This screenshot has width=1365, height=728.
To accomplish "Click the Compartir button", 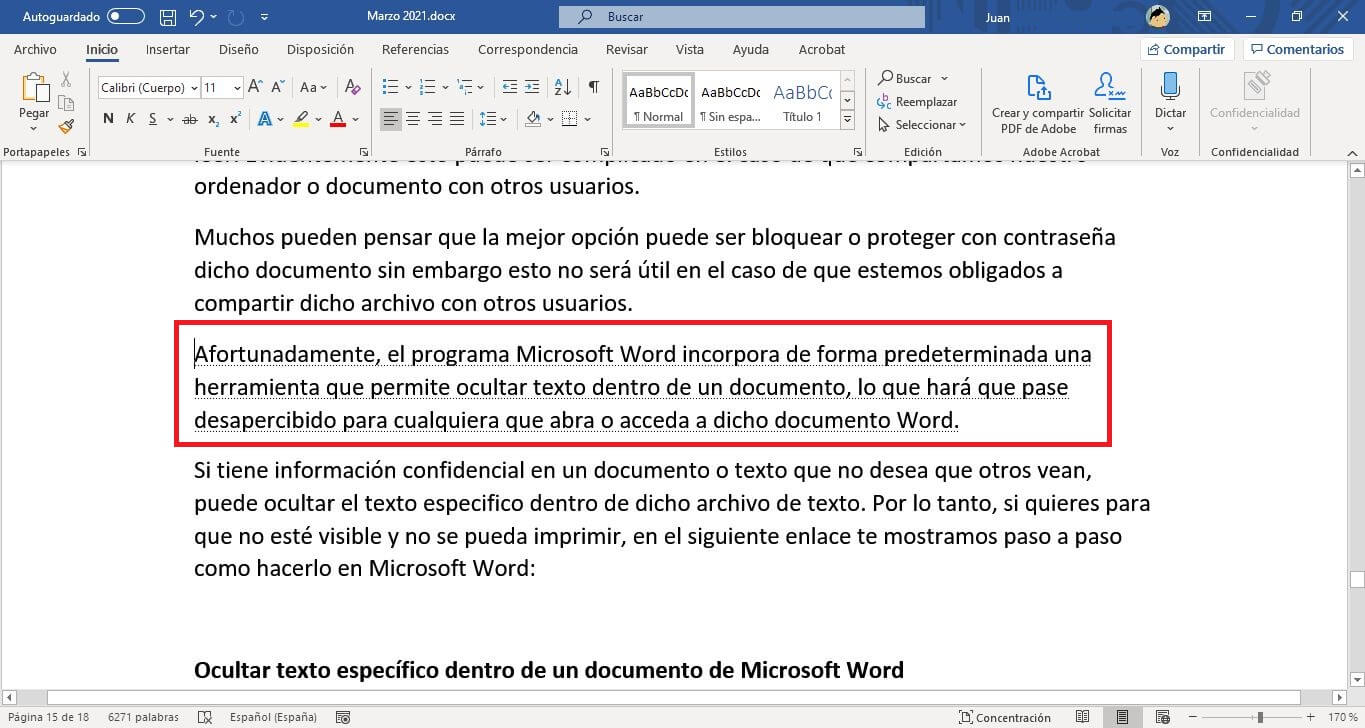I will pos(1186,49).
